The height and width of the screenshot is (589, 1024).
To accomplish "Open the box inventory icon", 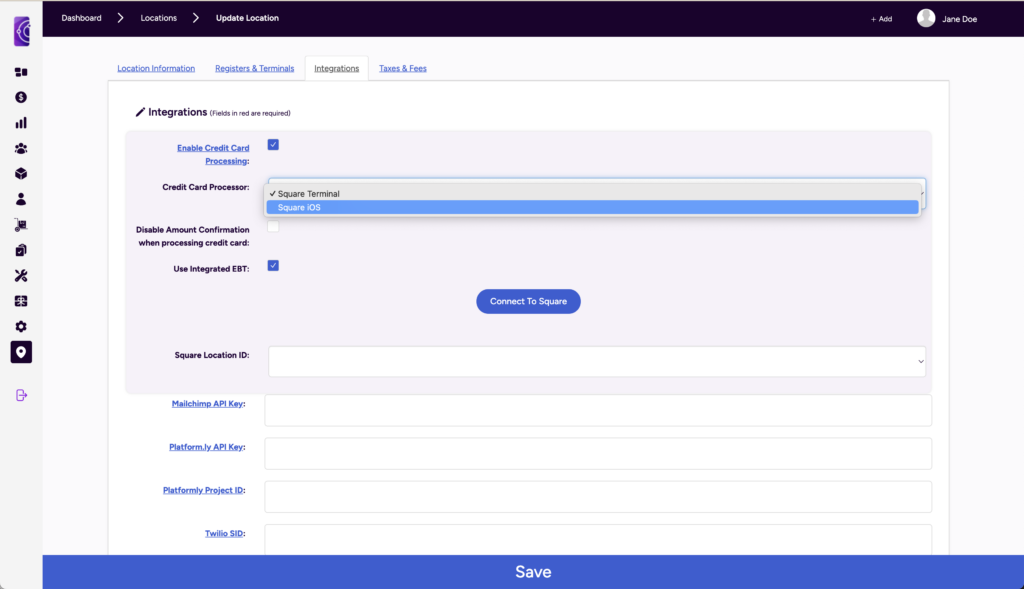I will pos(21,174).
